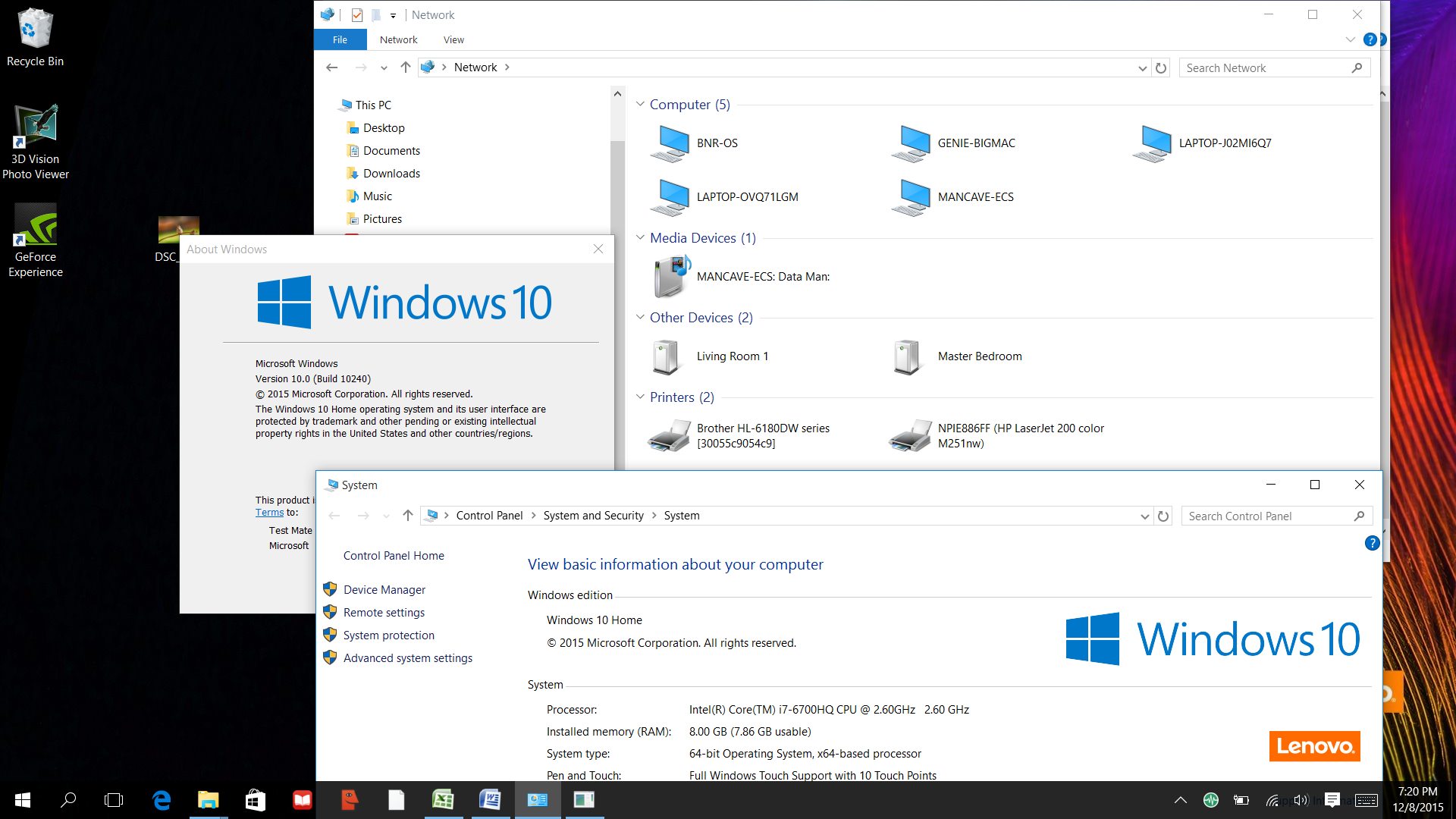Click the Windows Start button
Screen dimensions: 1456x819
click(x=23, y=800)
